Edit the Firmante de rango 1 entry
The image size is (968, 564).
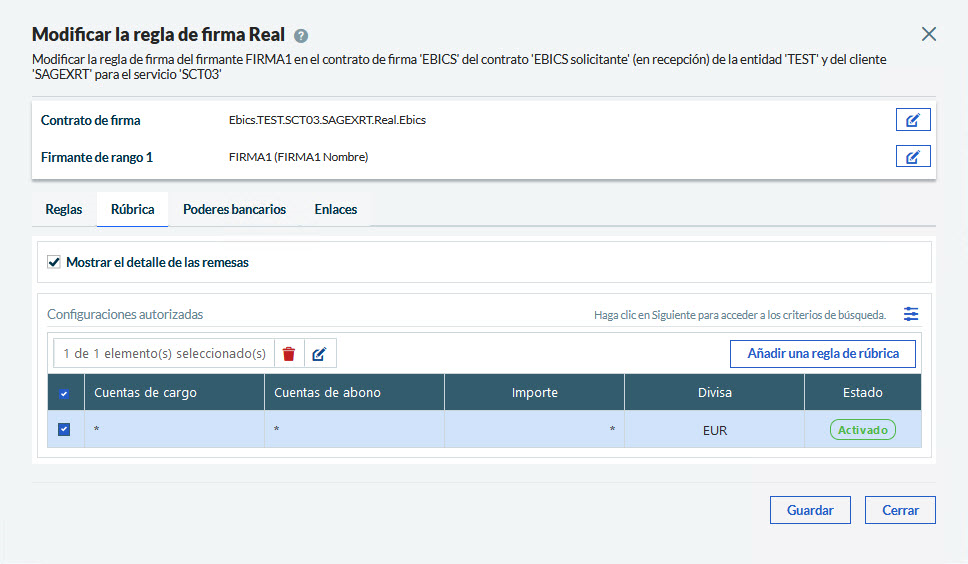(912, 156)
